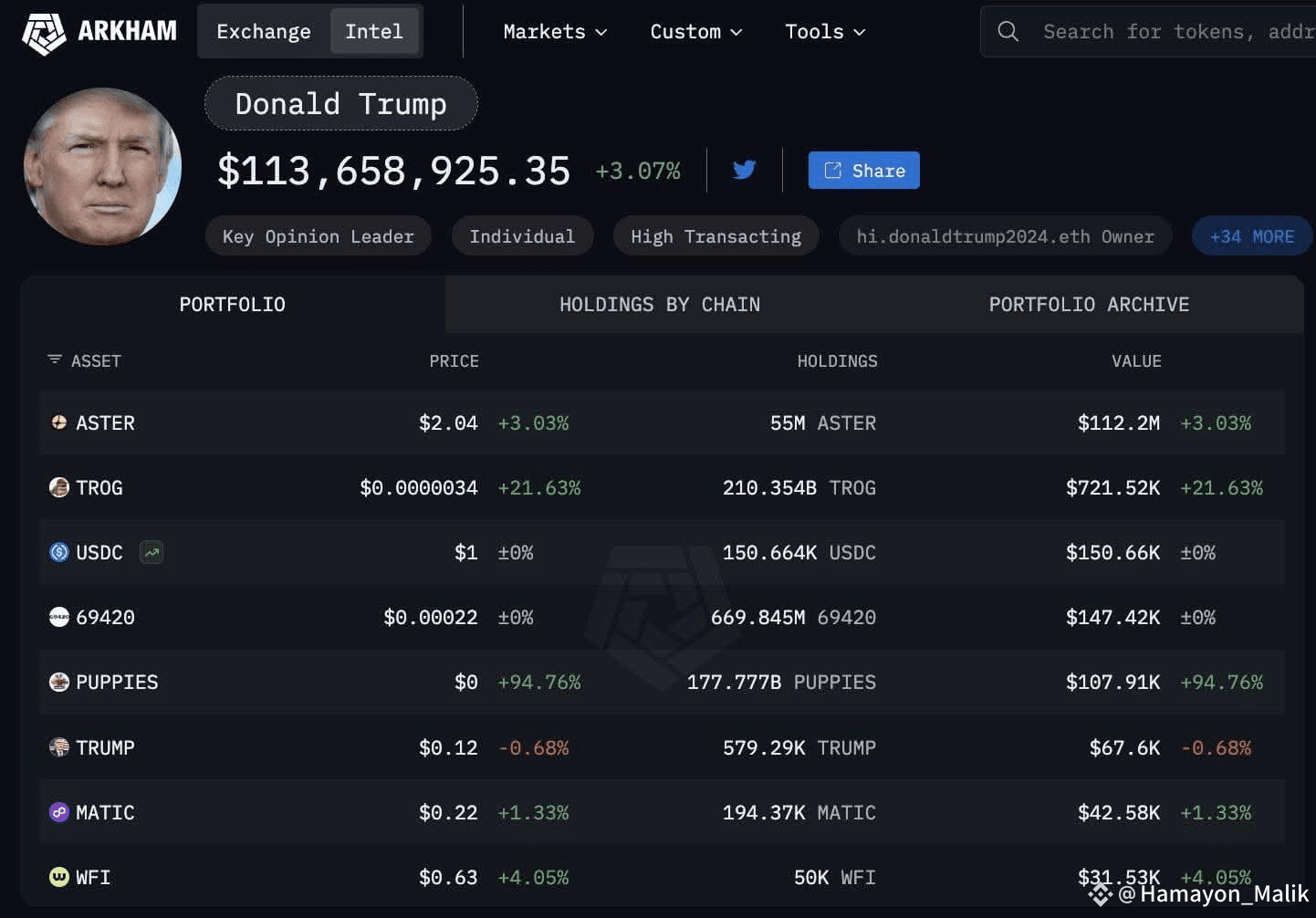Click the PUPPIES asset name
The image size is (1316, 918).
point(117,682)
